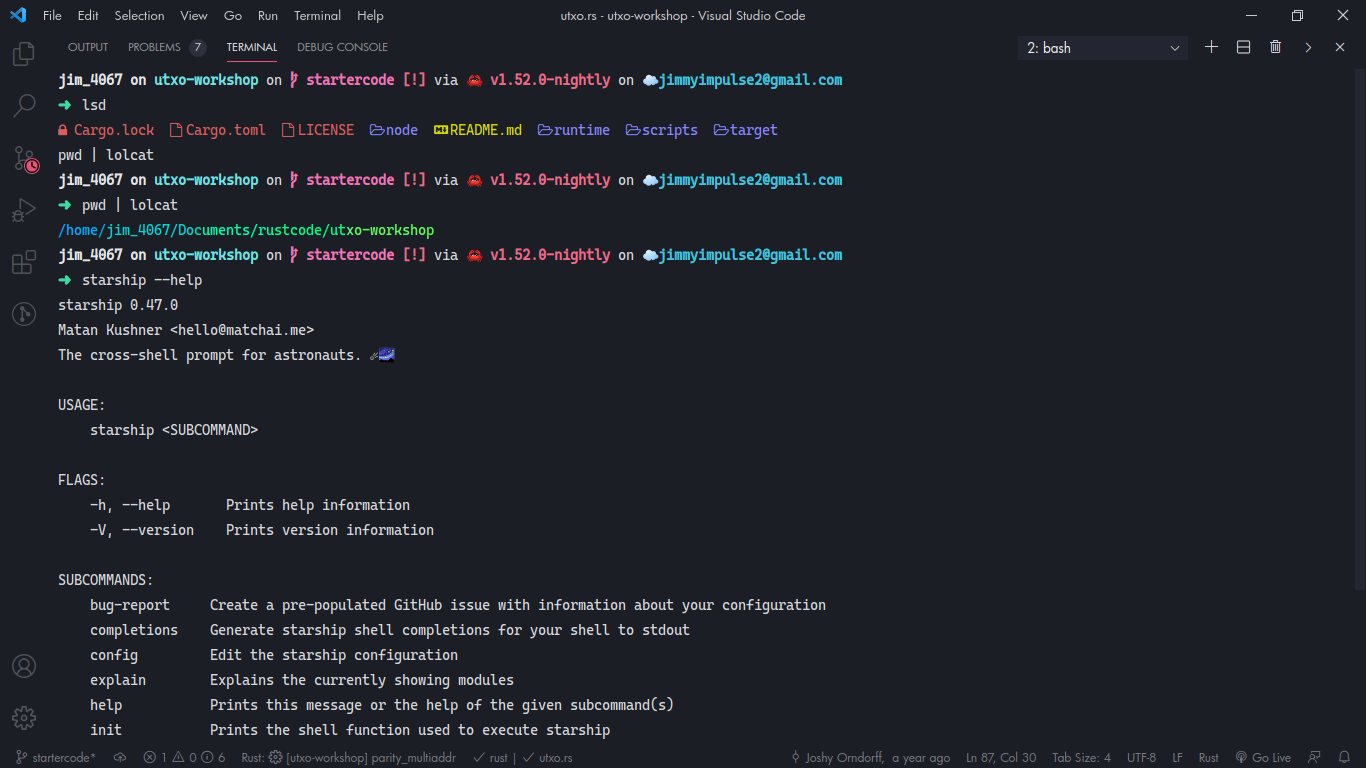
Task: Open the Manage gear in the activity bar
Action: click(24, 717)
